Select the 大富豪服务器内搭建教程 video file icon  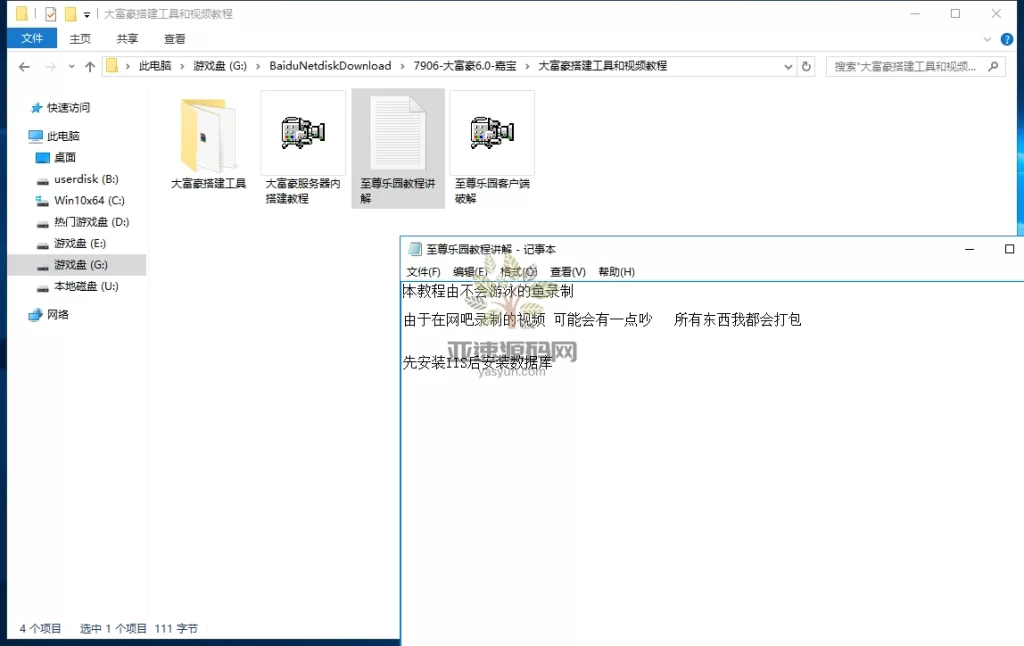302,130
